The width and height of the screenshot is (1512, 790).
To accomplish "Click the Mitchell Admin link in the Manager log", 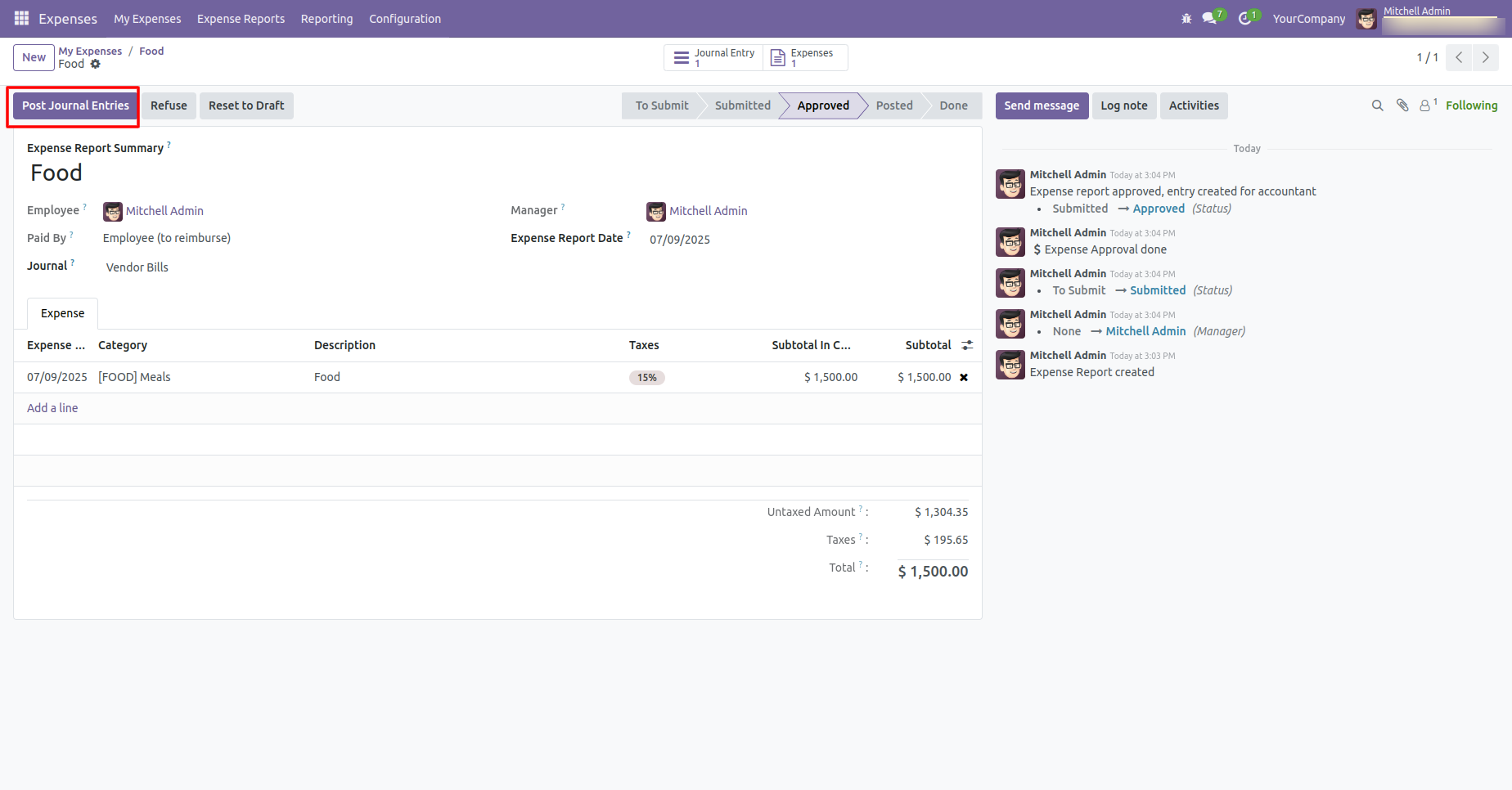I will [x=1145, y=331].
